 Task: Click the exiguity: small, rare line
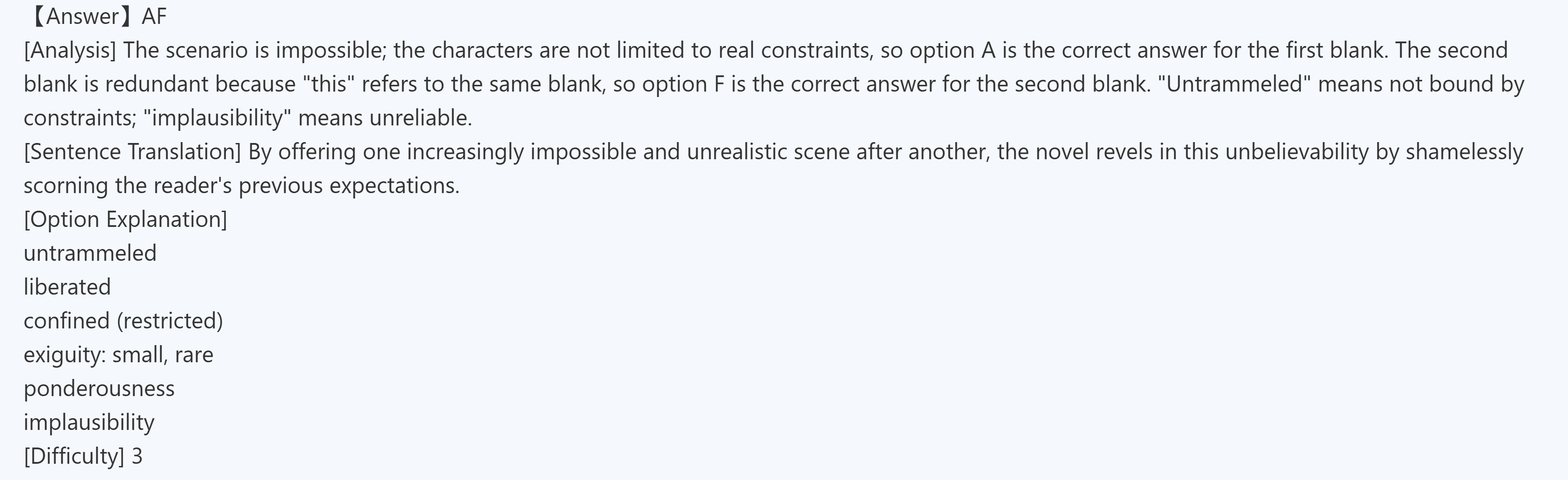[118, 355]
